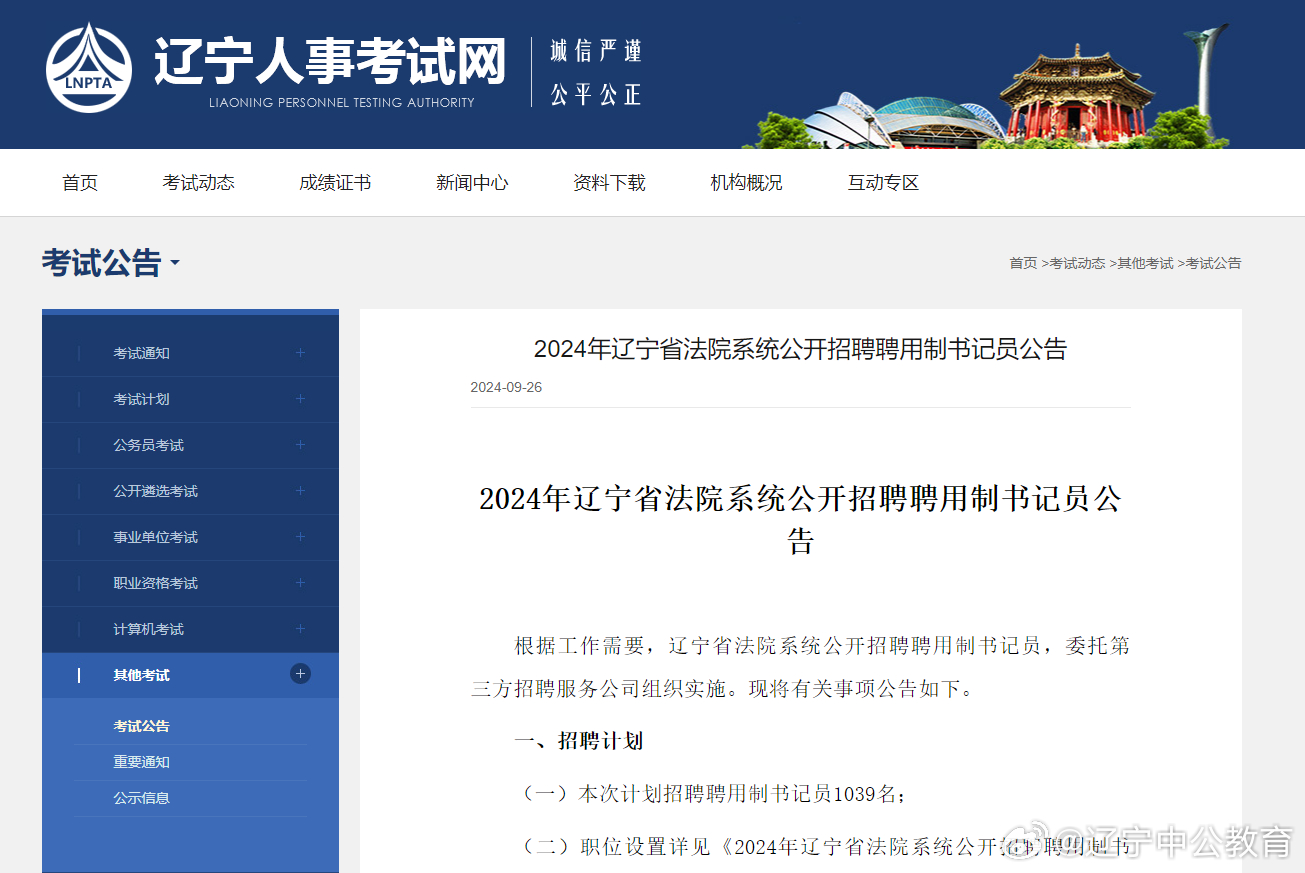Click the publication date 2024-09-26
The height and width of the screenshot is (873, 1305).
click(506, 387)
